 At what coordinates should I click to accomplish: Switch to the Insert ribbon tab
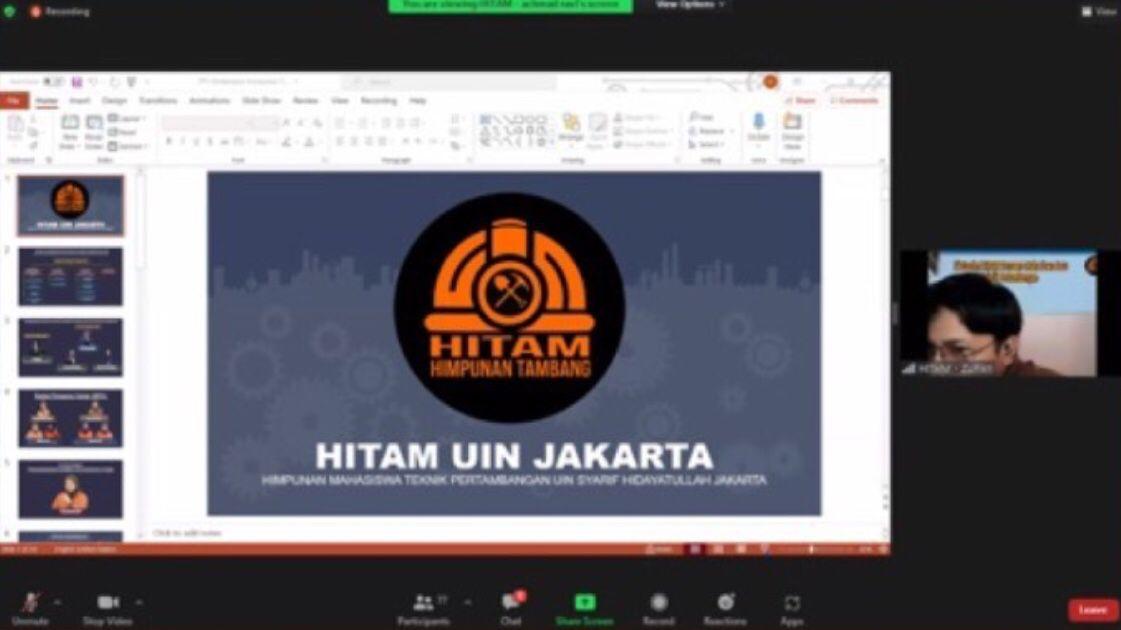click(x=79, y=101)
